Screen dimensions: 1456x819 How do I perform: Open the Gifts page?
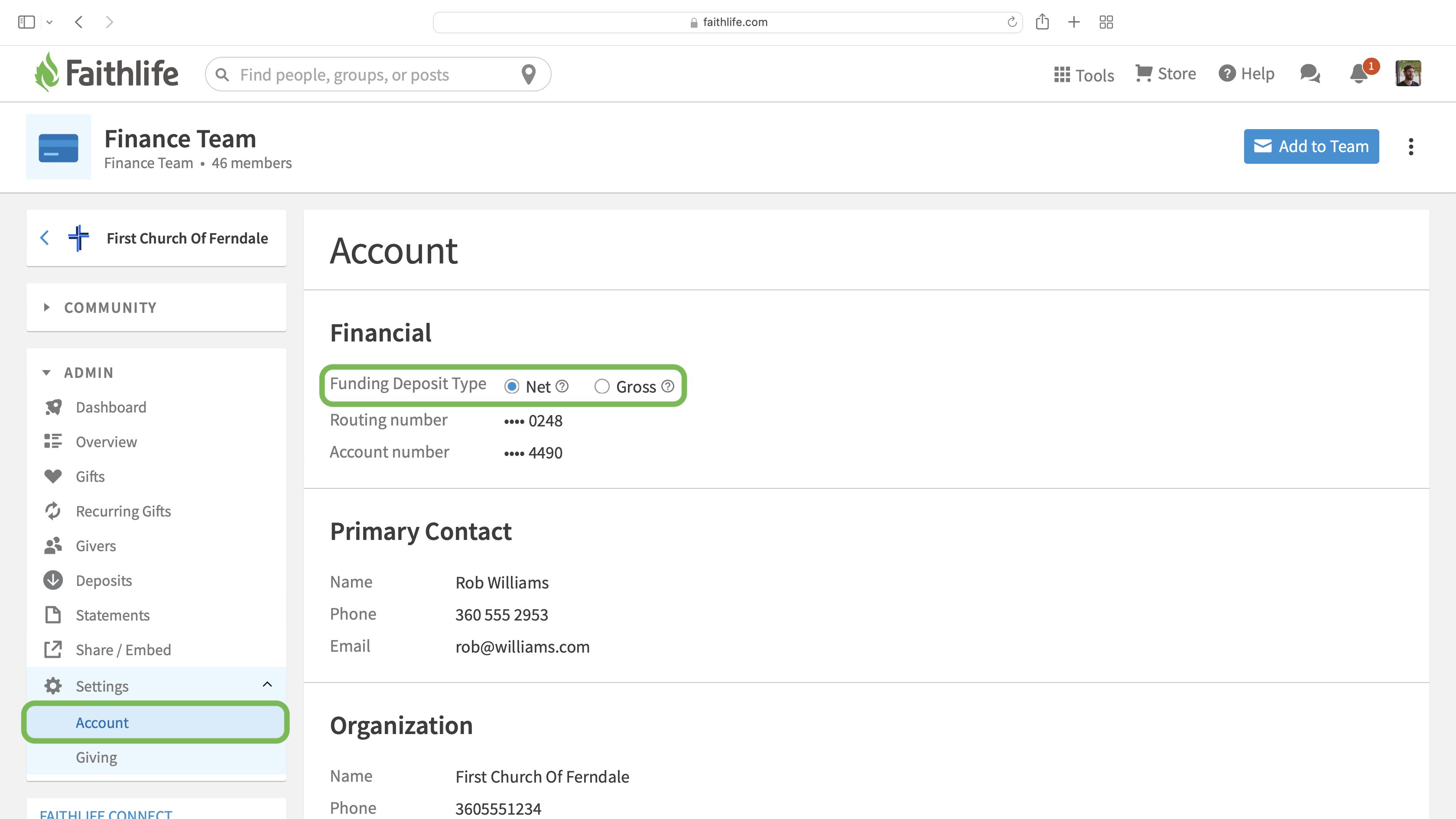pyautogui.click(x=91, y=477)
